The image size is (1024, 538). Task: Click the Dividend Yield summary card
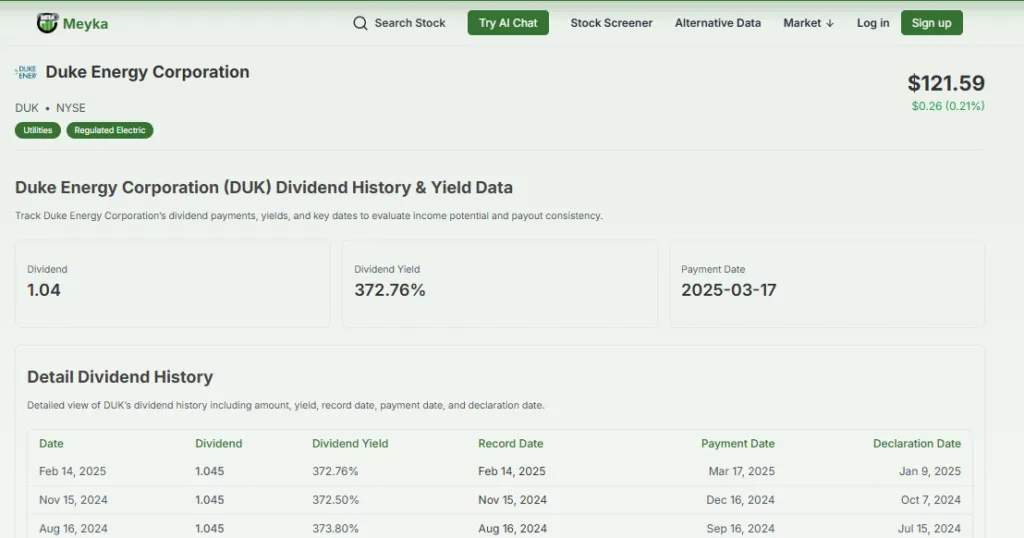click(499, 283)
